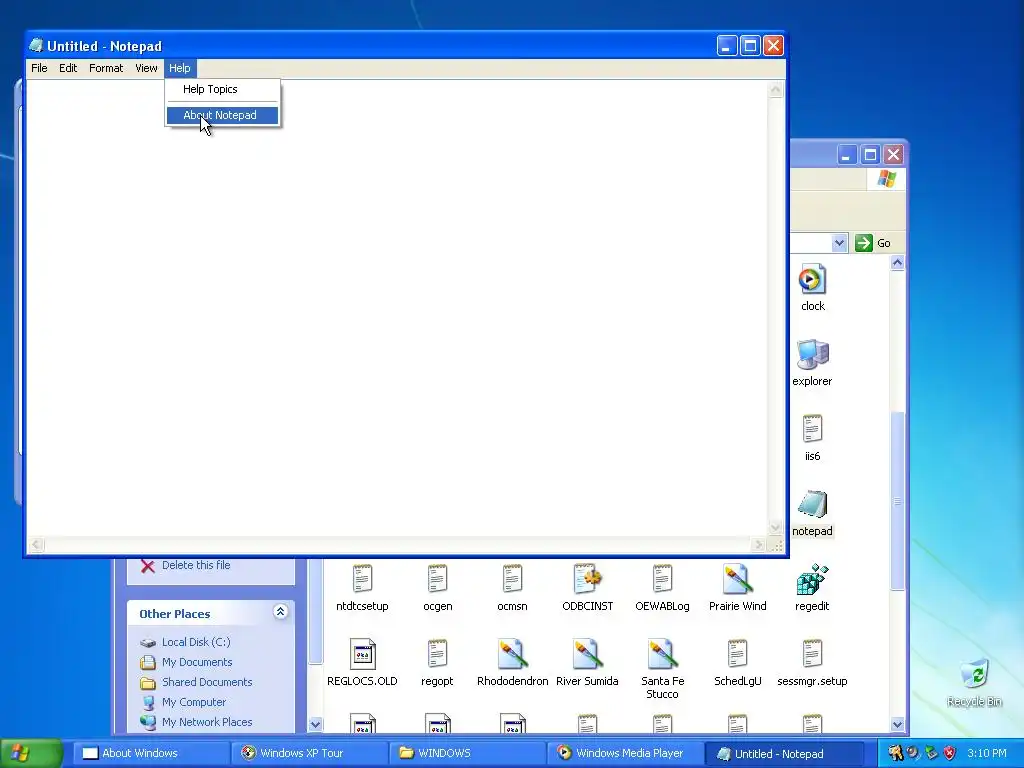The height and width of the screenshot is (768, 1024).
Task: Maximize the Notepad window
Action: click(x=750, y=46)
